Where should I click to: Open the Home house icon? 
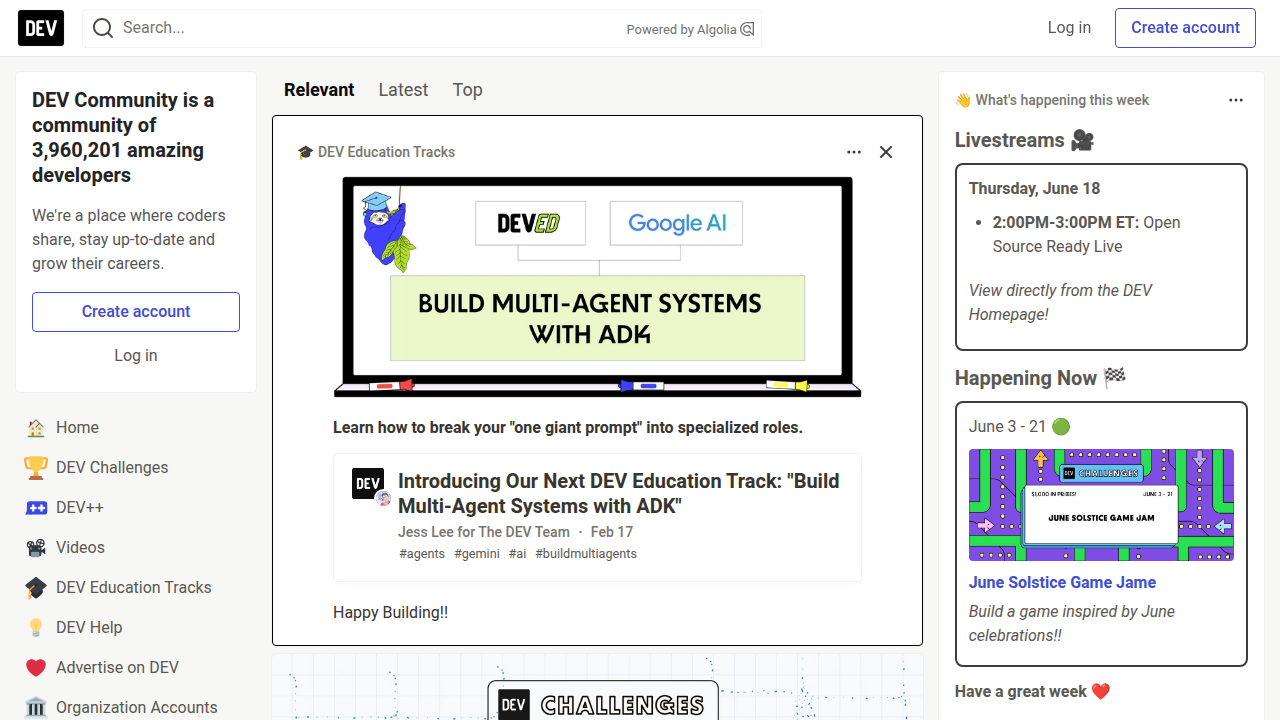(x=36, y=428)
